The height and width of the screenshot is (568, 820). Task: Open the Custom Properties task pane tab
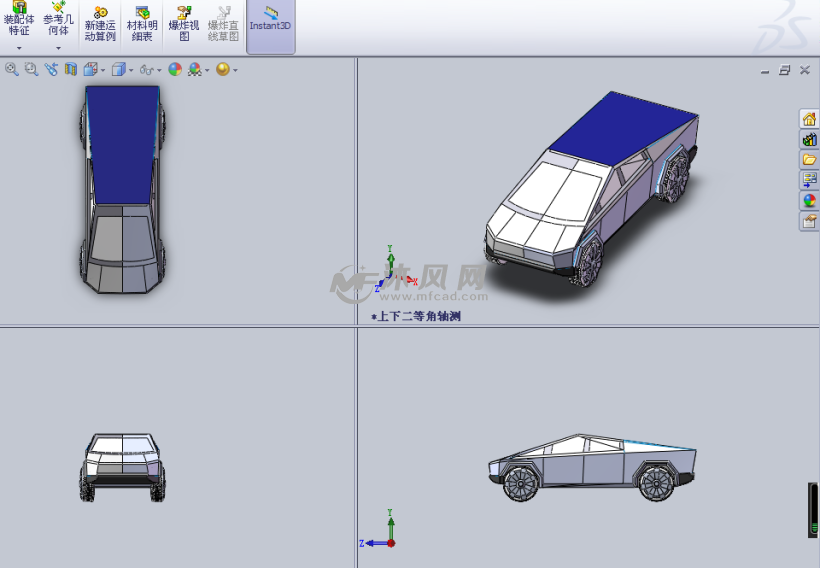pyautogui.click(x=809, y=221)
